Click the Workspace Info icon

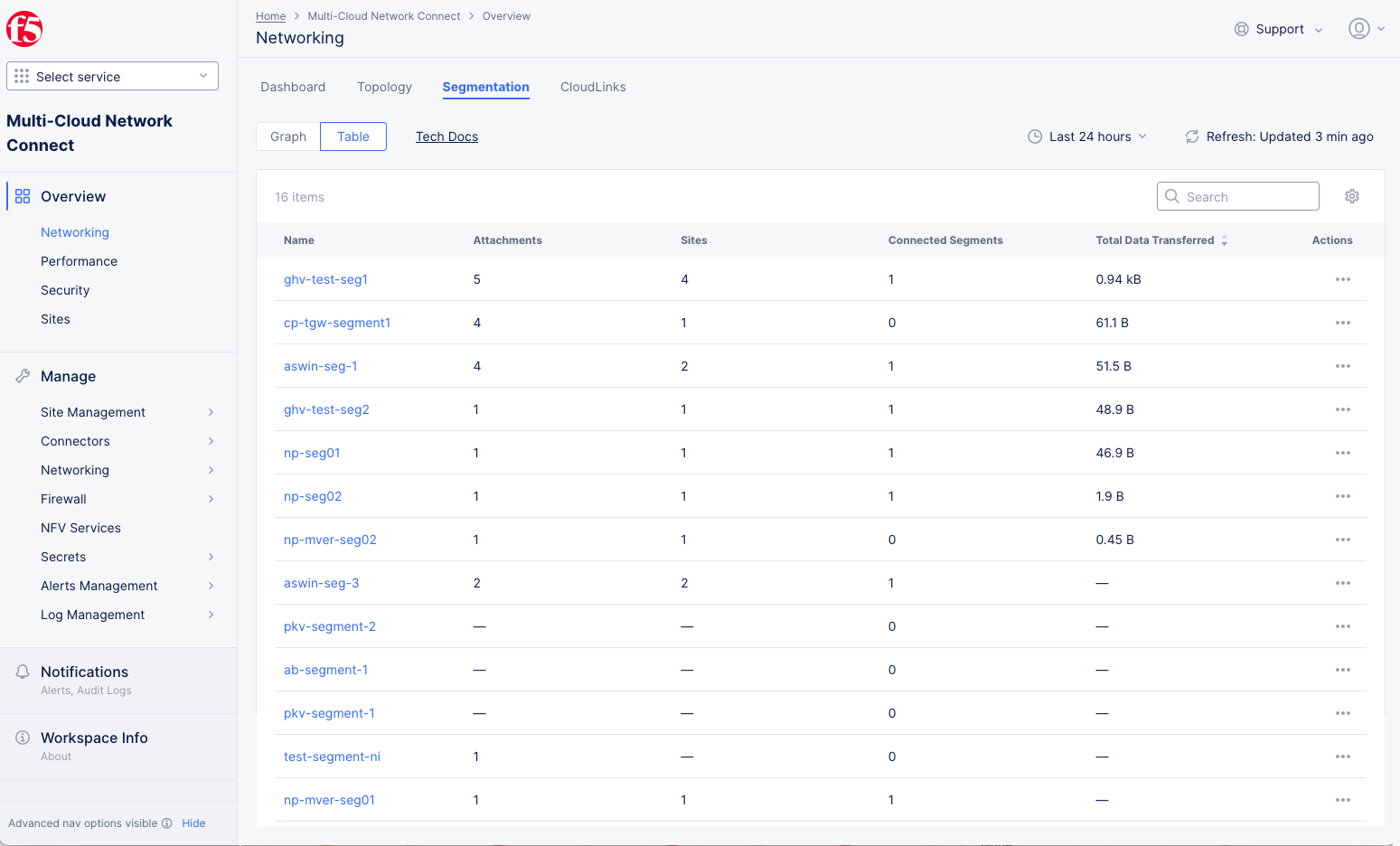pyautogui.click(x=23, y=738)
